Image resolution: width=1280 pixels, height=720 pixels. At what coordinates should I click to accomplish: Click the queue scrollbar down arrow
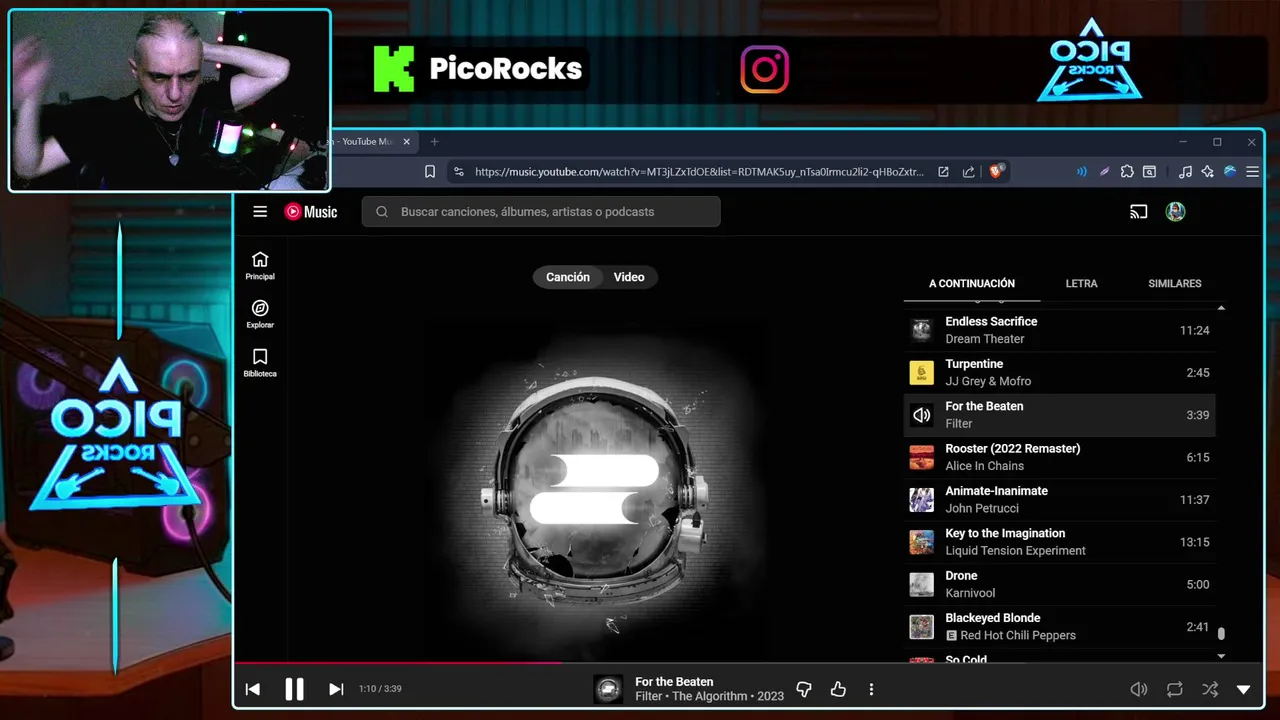coord(1221,656)
